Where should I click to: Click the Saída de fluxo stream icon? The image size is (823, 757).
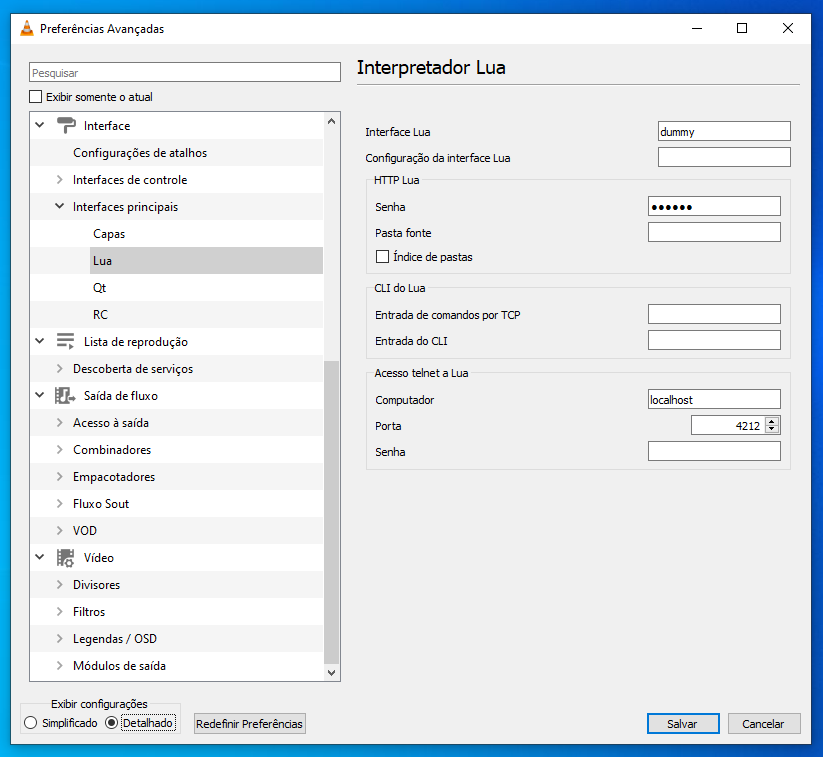[66, 396]
